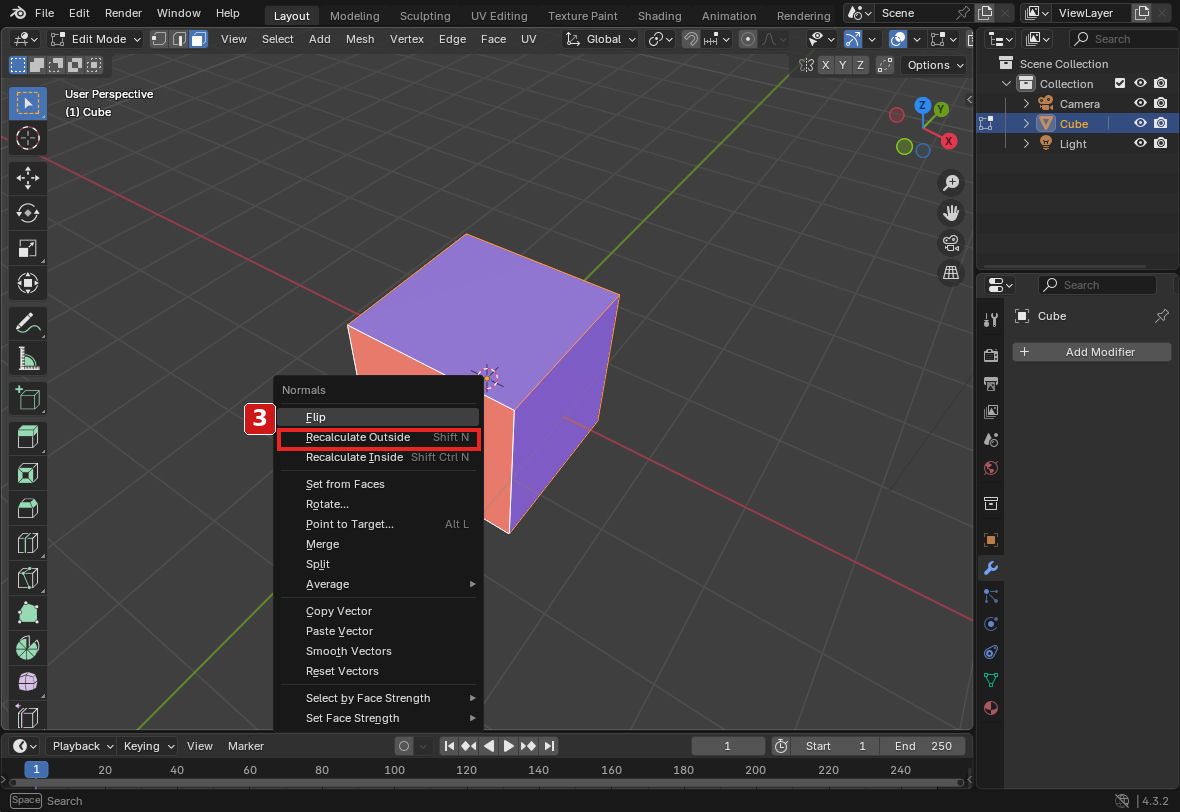
Task: Activate the Move tool
Action: tap(28, 178)
